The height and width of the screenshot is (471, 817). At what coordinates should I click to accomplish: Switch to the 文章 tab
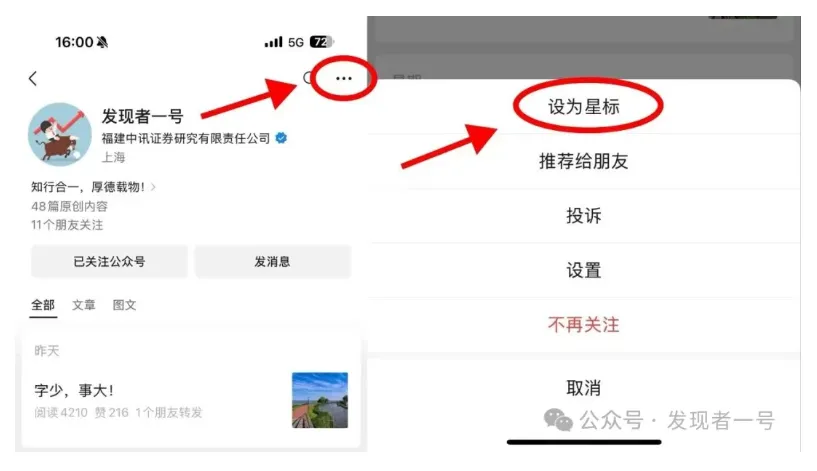pos(83,305)
